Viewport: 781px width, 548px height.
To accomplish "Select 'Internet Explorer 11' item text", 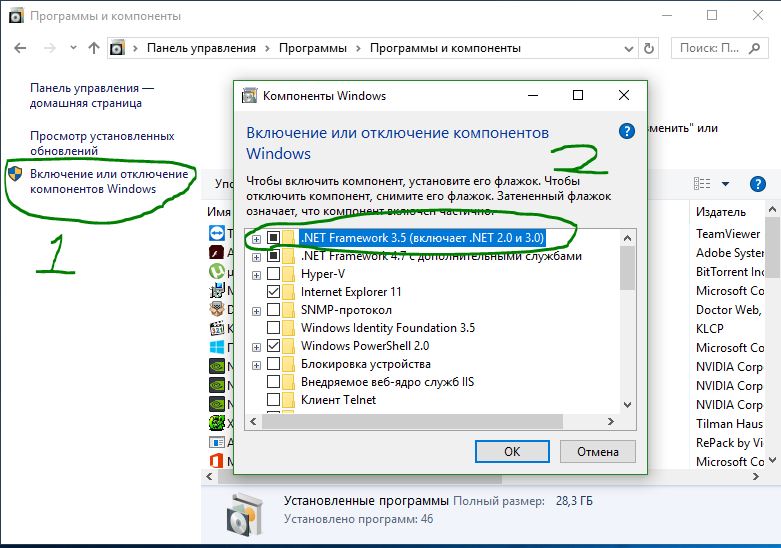I will pos(351,292).
